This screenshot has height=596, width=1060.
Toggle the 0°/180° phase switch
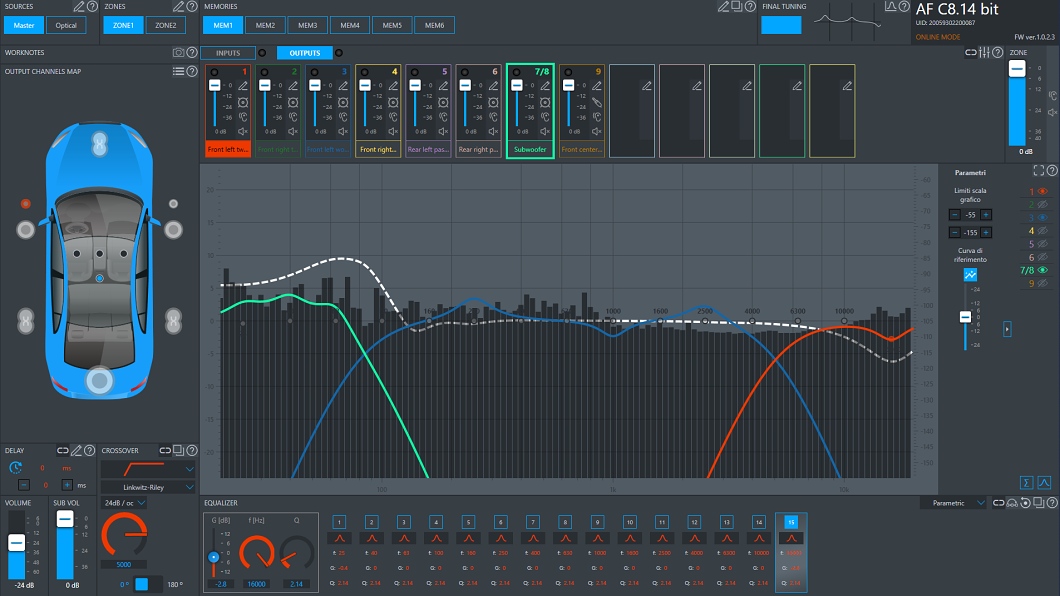point(142,583)
